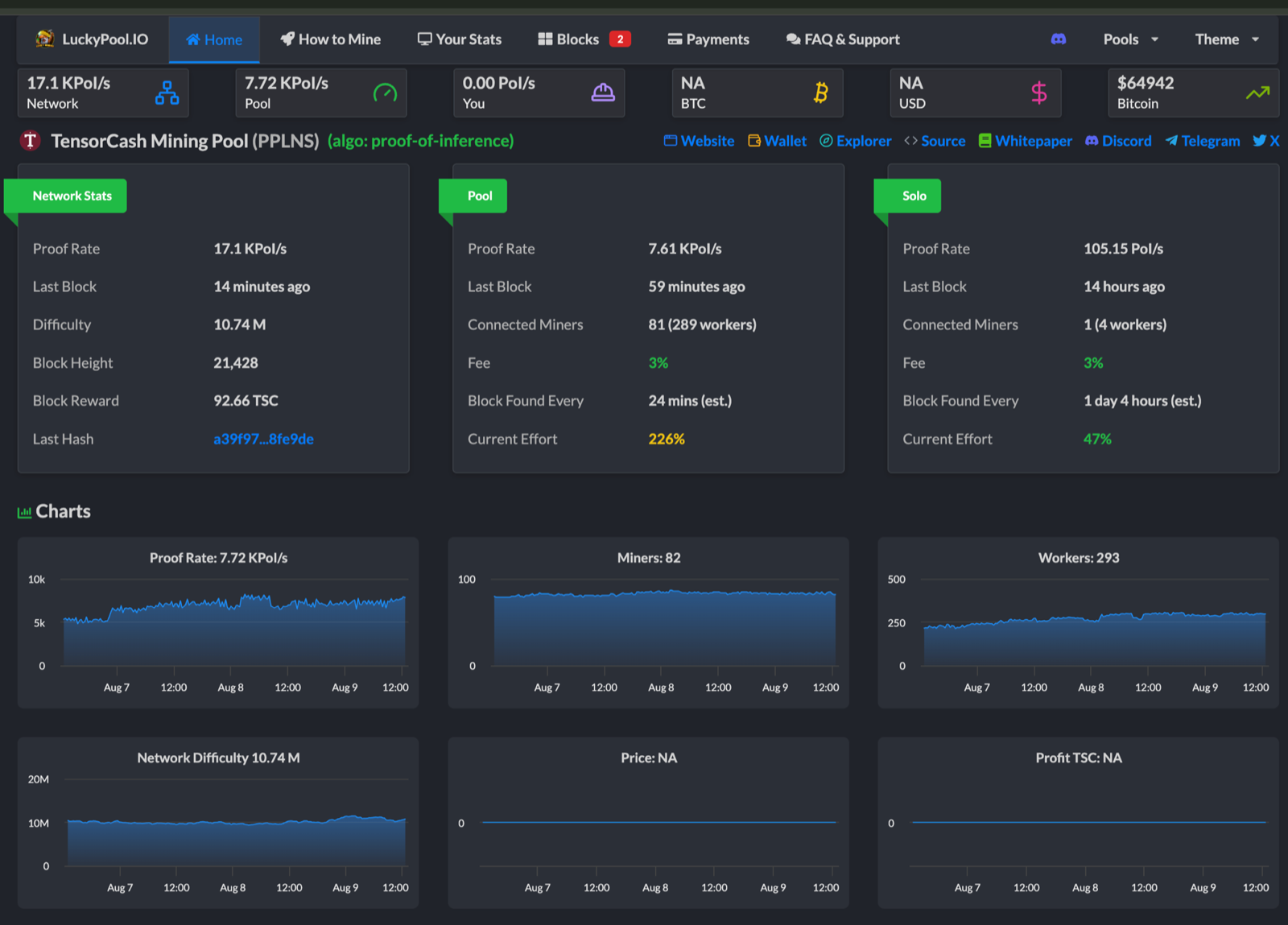This screenshot has height=925, width=1288.
Task: Click the Bitcoin symbol icon in BTC card
Action: [x=821, y=93]
